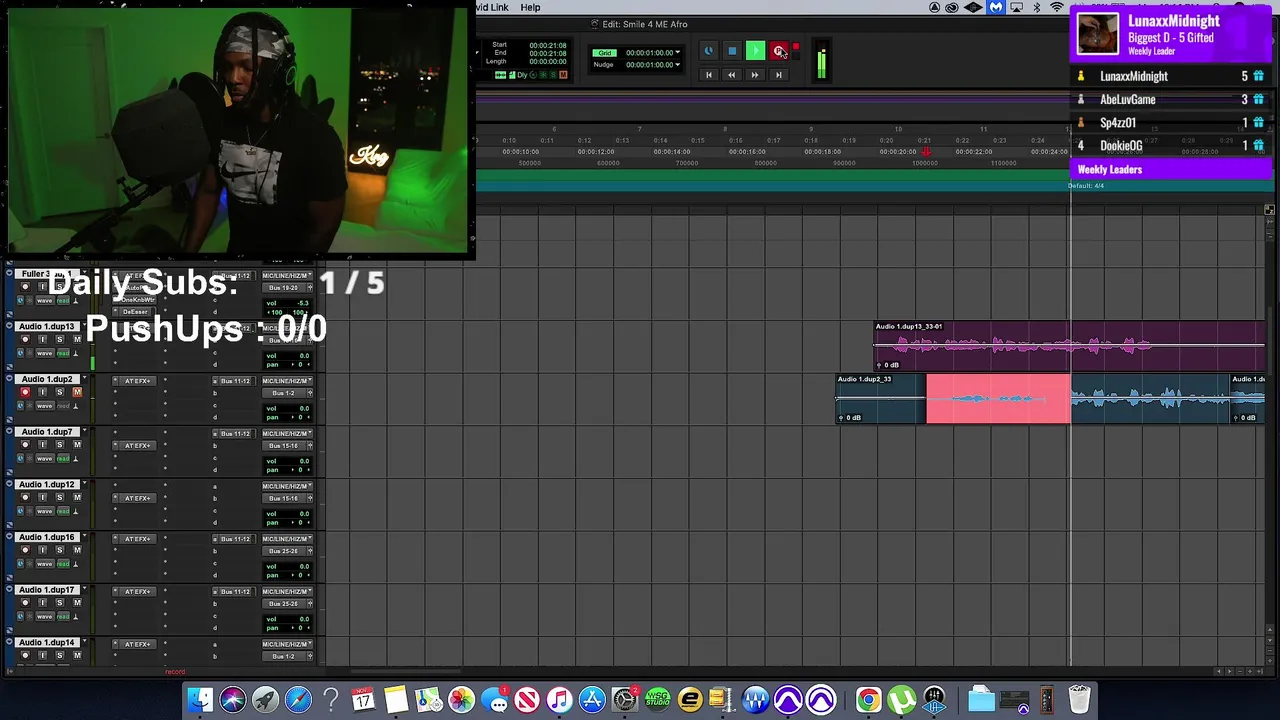Image resolution: width=1280 pixels, height=720 pixels.
Task: Click Go to End transport button
Action: 779,75
